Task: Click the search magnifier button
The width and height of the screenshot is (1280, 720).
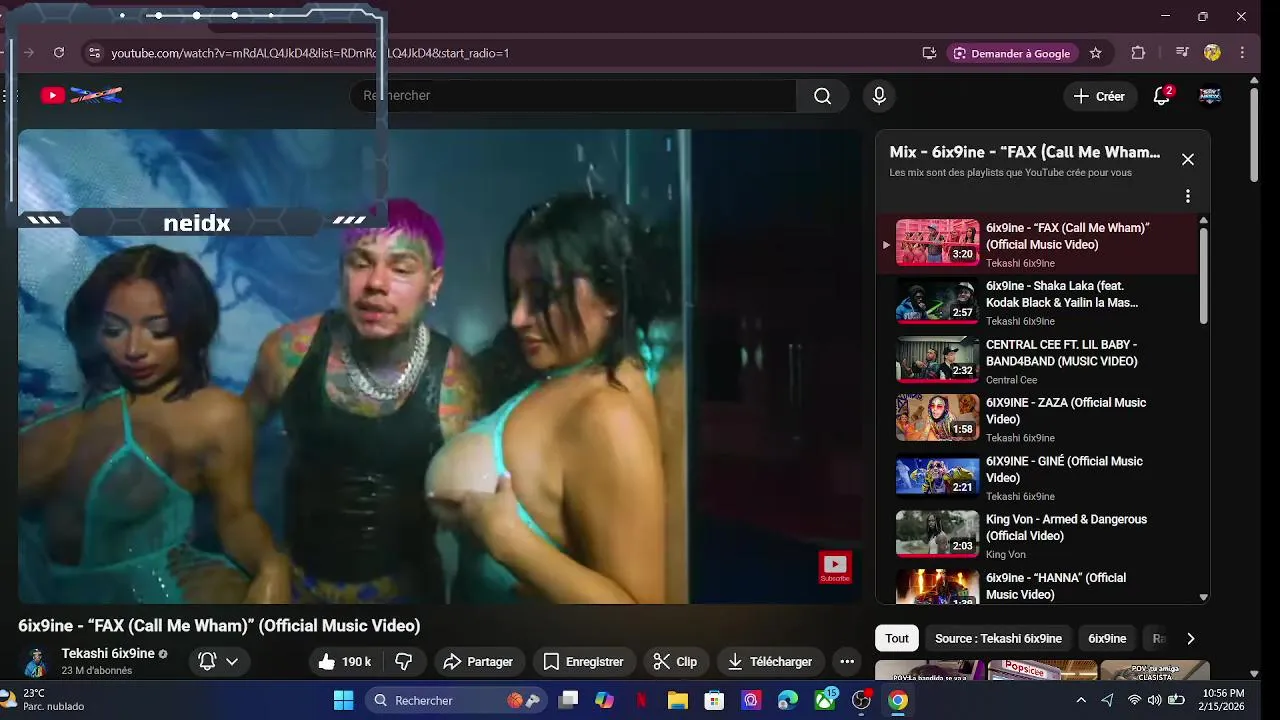Action: click(x=822, y=96)
